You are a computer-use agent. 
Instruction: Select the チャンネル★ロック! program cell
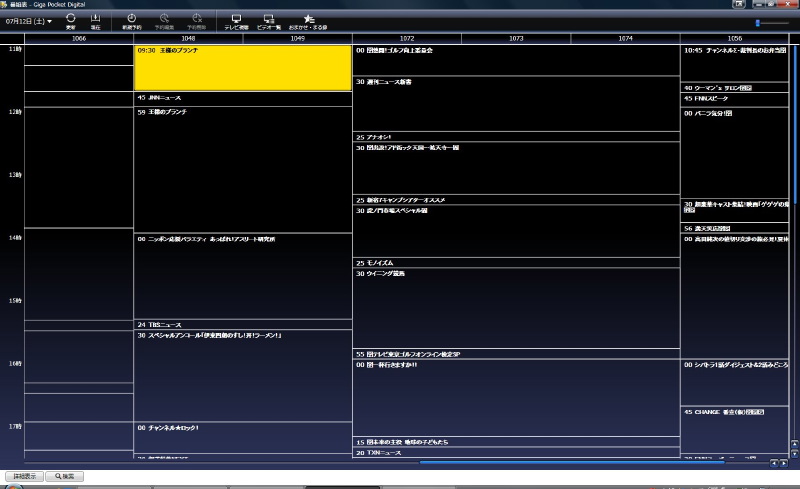(x=242, y=437)
